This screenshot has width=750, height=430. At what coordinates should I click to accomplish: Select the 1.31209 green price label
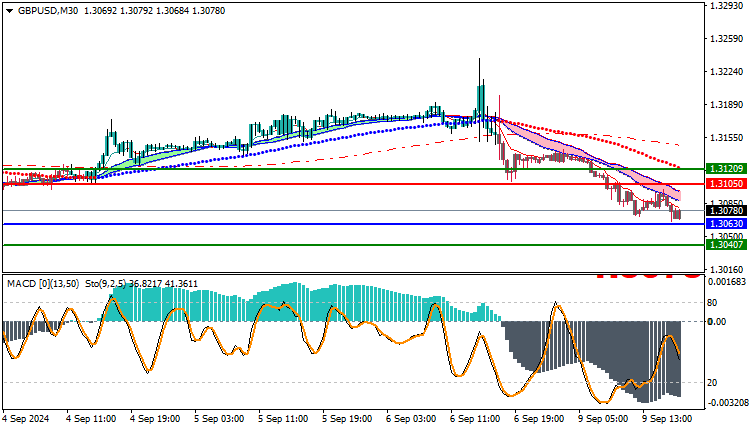(x=726, y=169)
